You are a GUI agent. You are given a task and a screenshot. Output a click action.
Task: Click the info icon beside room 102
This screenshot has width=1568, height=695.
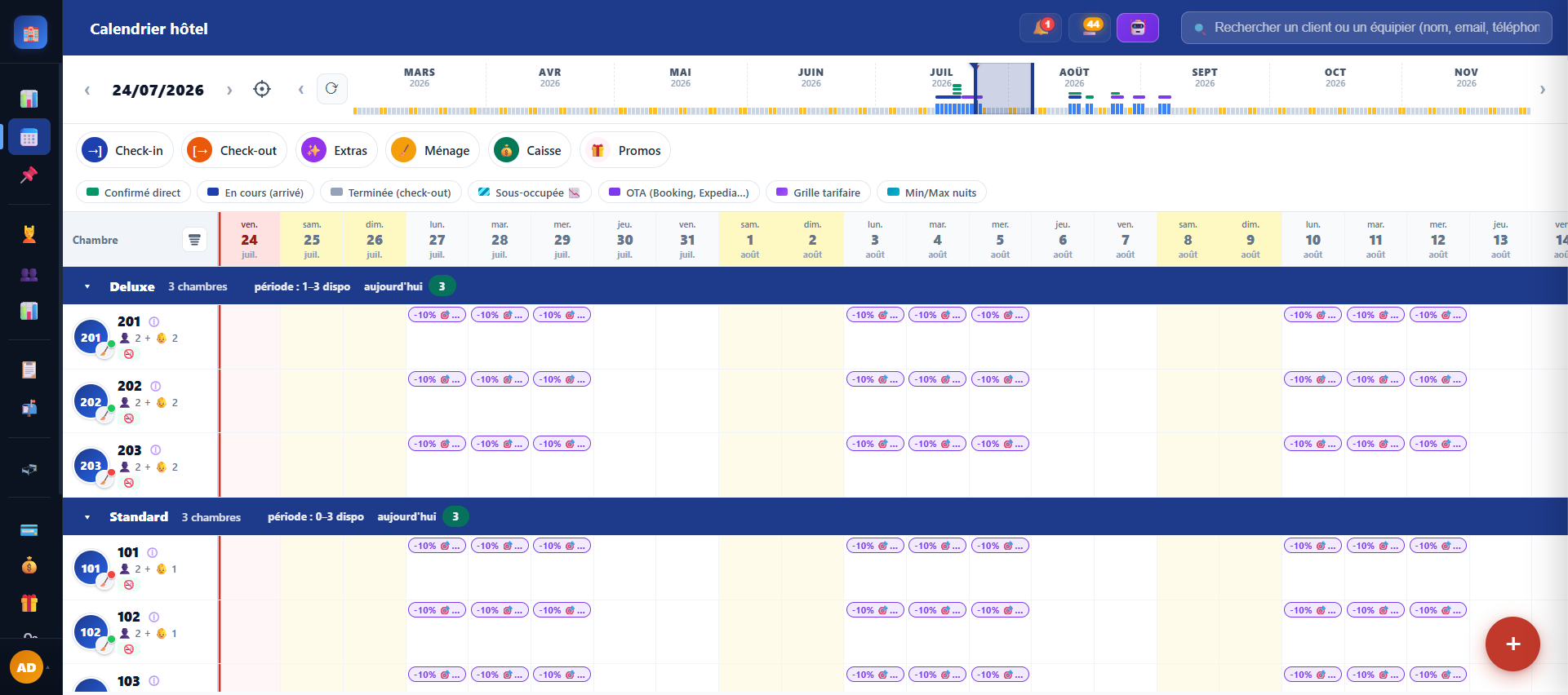[x=154, y=618]
